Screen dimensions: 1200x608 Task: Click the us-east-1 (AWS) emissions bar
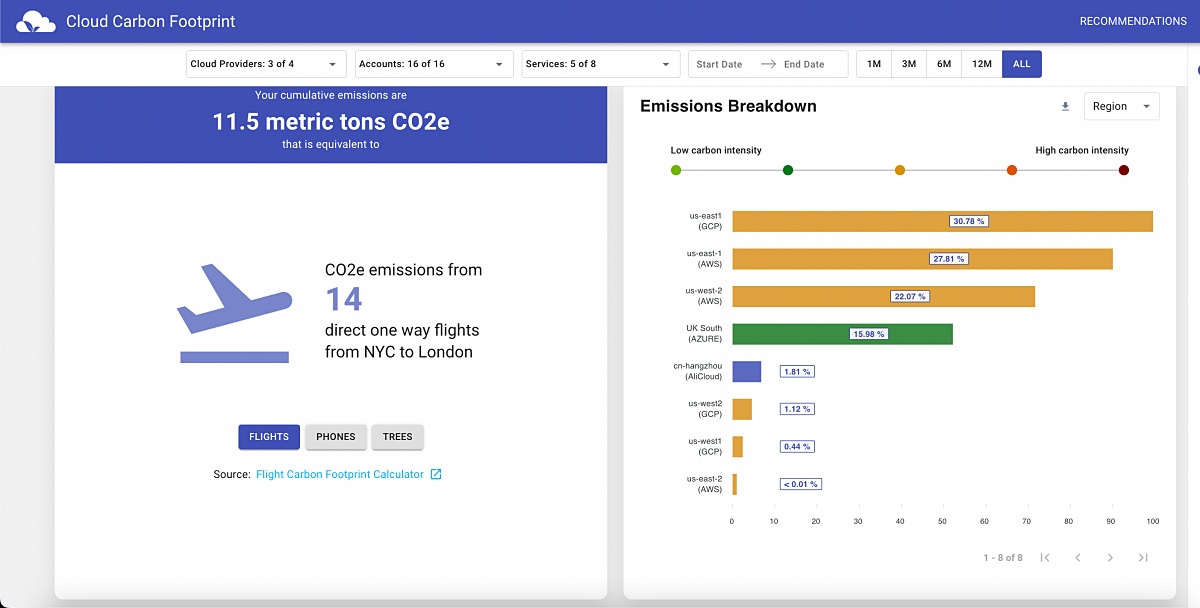click(922, 259)
